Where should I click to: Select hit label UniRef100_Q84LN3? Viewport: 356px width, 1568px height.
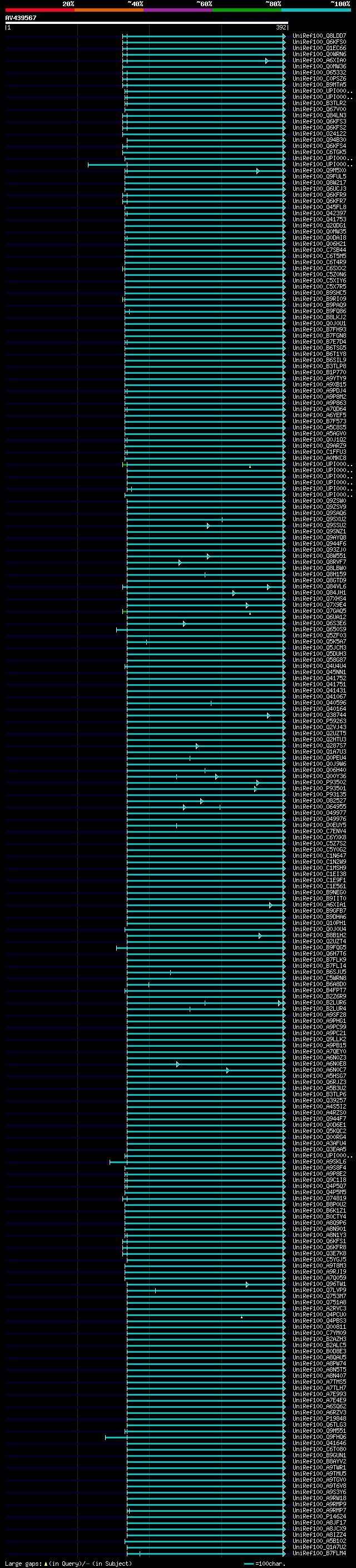pos(319,115)
